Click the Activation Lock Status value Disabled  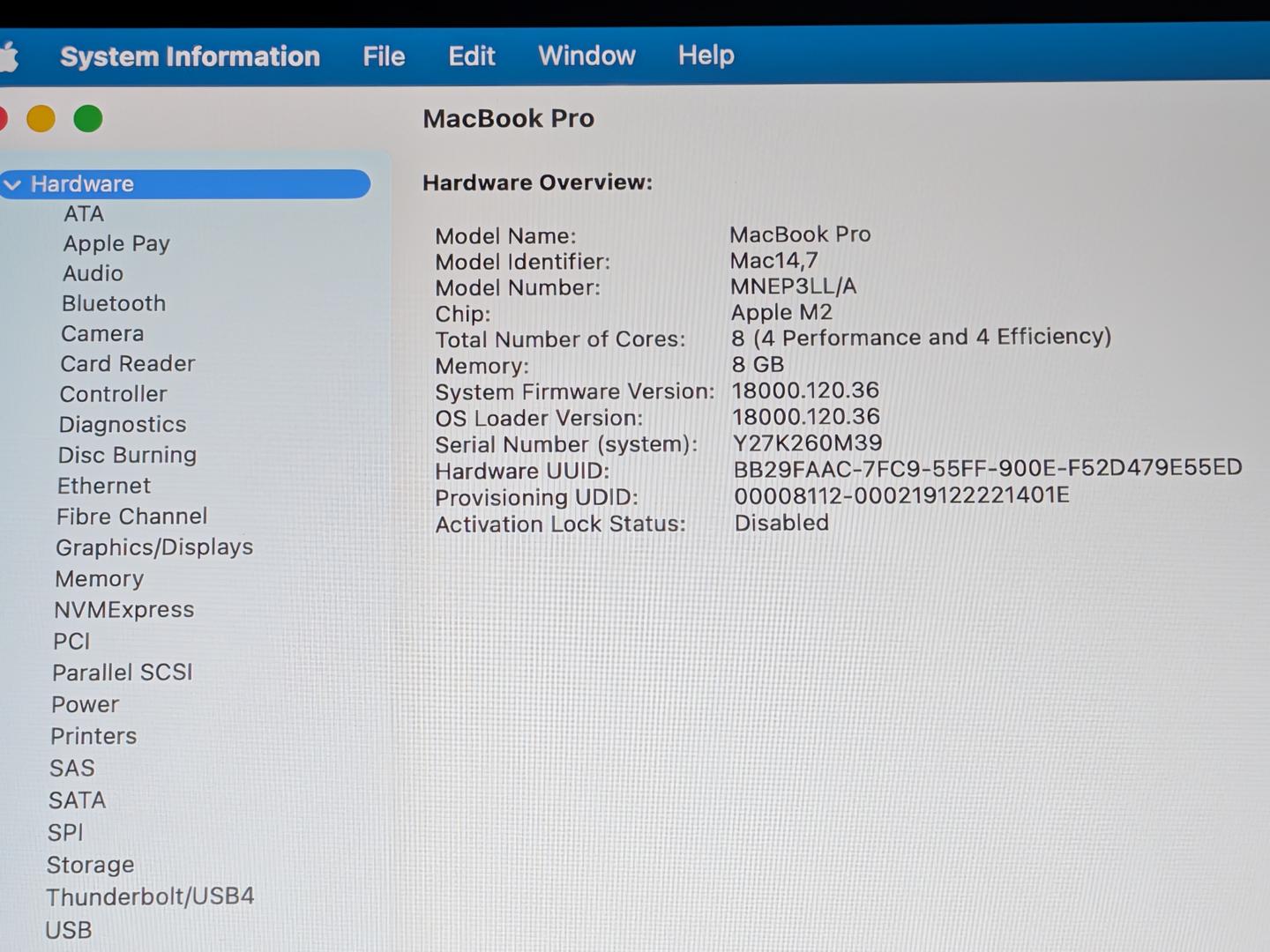(x=781, y=523)
